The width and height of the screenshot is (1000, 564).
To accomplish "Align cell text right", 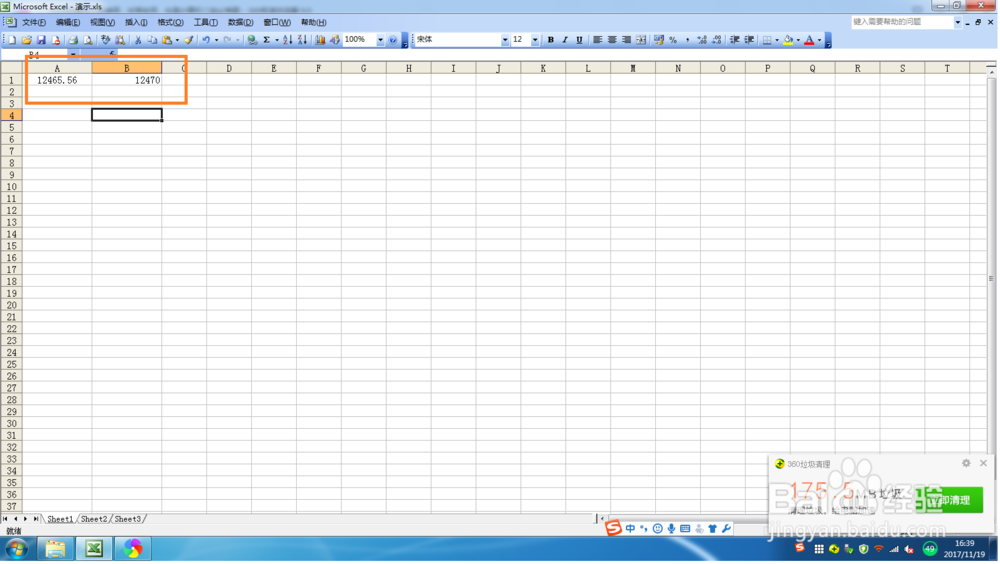I will pyautogui.click(x=628, y=40).
